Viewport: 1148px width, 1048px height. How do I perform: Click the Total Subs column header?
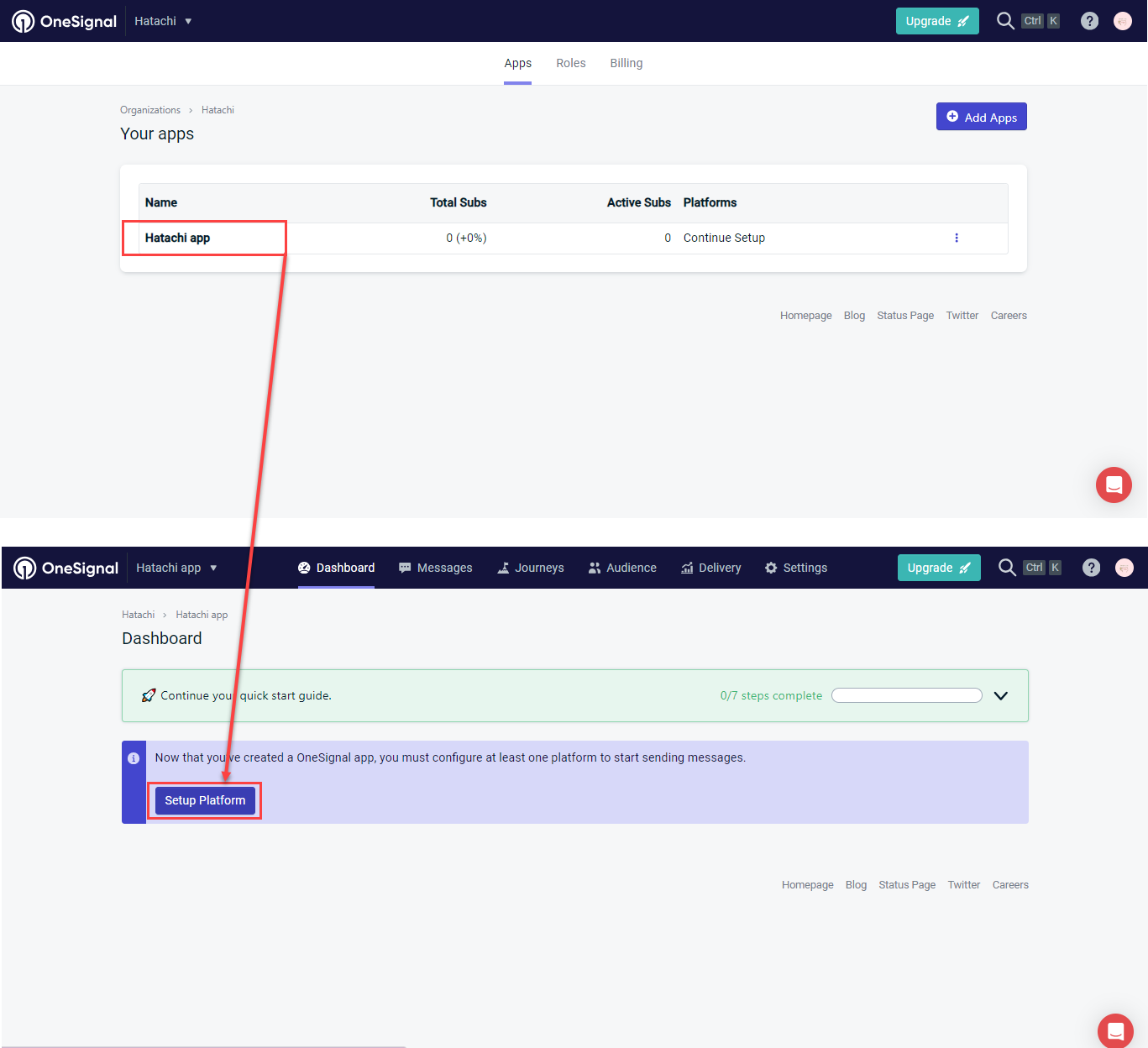click(x=459, y=202)
